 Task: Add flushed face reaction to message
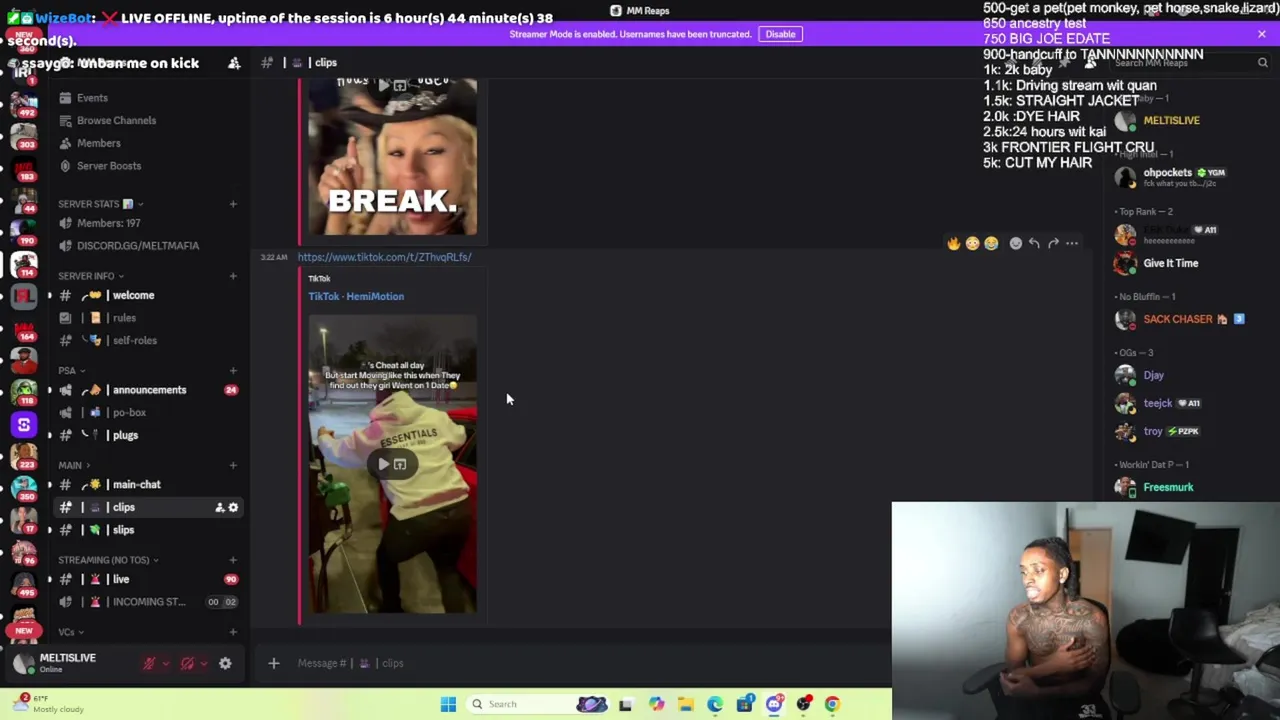point(972,243)
